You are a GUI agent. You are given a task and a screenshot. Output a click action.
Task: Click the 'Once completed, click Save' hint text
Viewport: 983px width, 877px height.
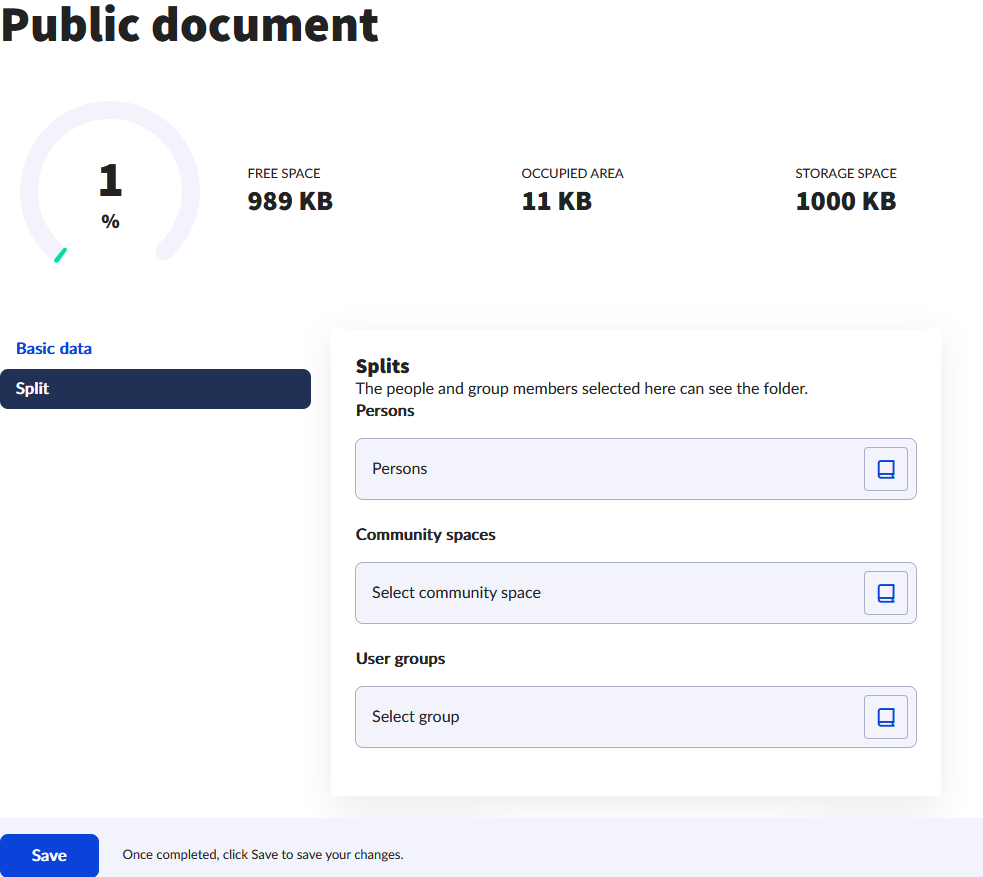click(x=263, y=855)
